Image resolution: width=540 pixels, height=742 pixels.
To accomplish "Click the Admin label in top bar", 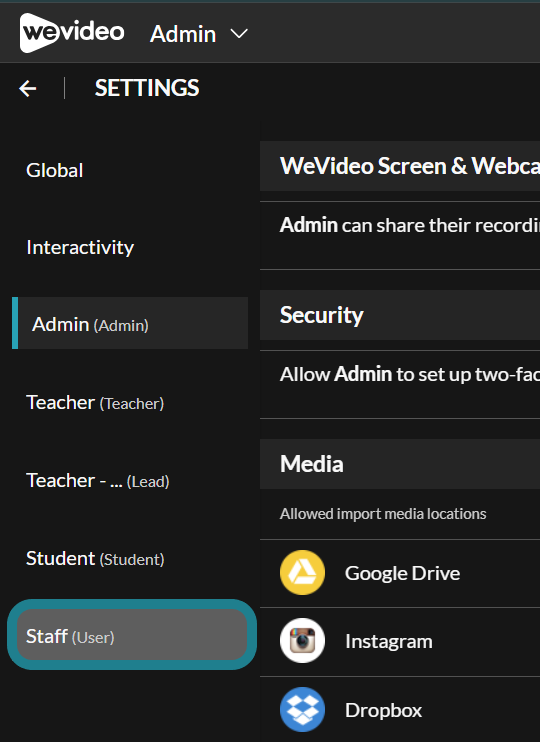I will (x=183, y=34).
